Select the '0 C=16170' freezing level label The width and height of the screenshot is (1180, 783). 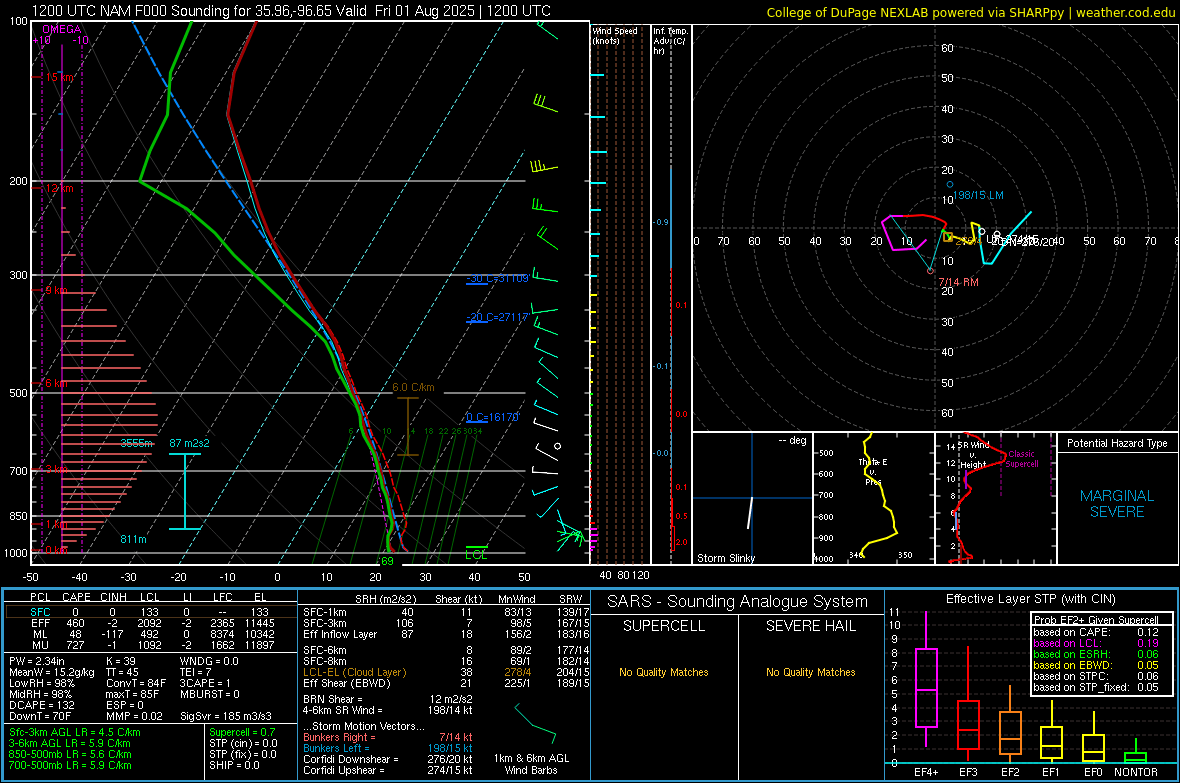coord(492,417)
